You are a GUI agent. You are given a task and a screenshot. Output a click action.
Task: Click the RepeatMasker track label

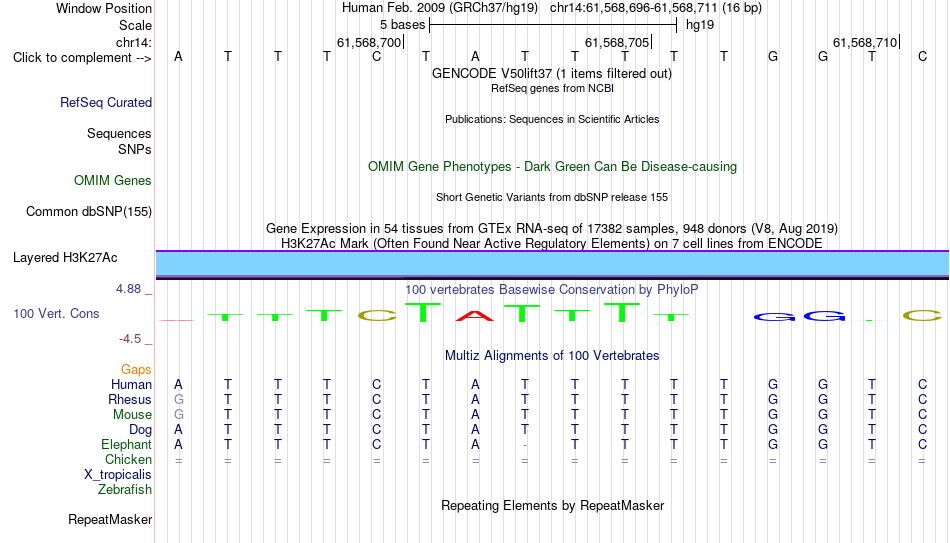pos(110,519)
